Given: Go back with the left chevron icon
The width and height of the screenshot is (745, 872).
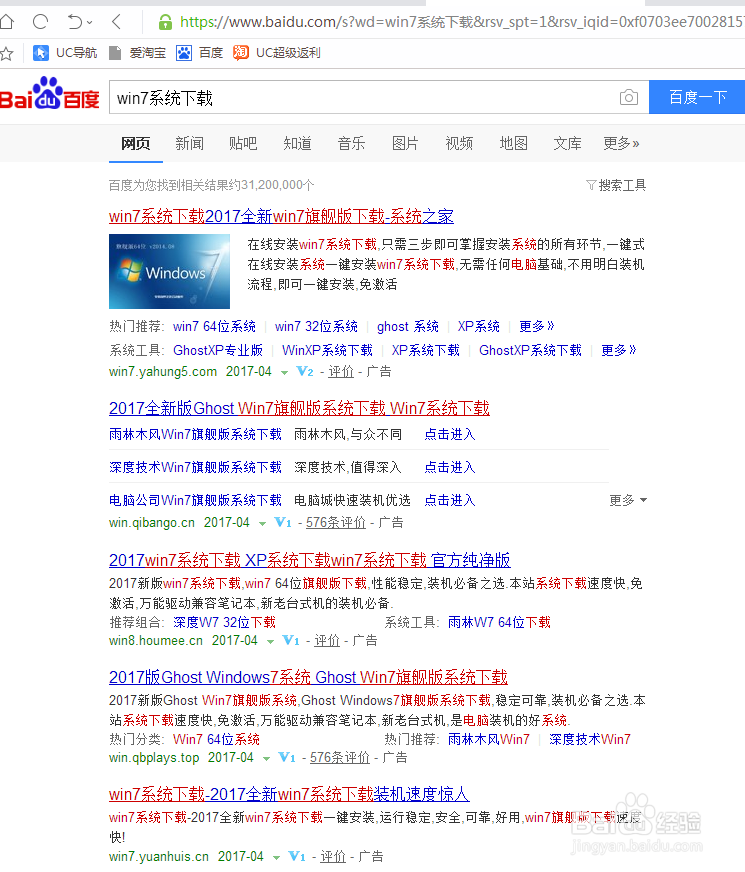Looking at the screenshot, I should pyautogui.click(x=116, y=22).
